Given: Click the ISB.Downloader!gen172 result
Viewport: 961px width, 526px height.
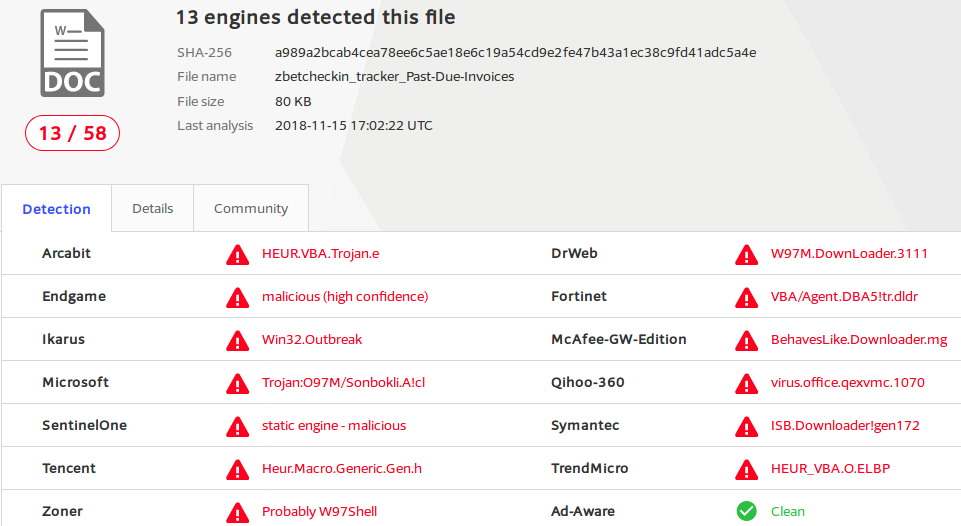Looking at the screenshot, I should point(845,425).
